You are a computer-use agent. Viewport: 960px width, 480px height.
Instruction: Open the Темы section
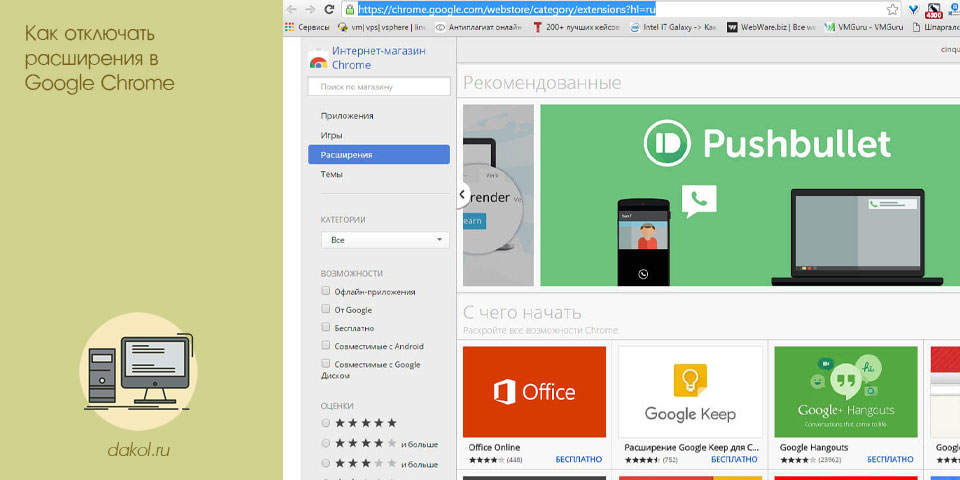tap(331, 174)
